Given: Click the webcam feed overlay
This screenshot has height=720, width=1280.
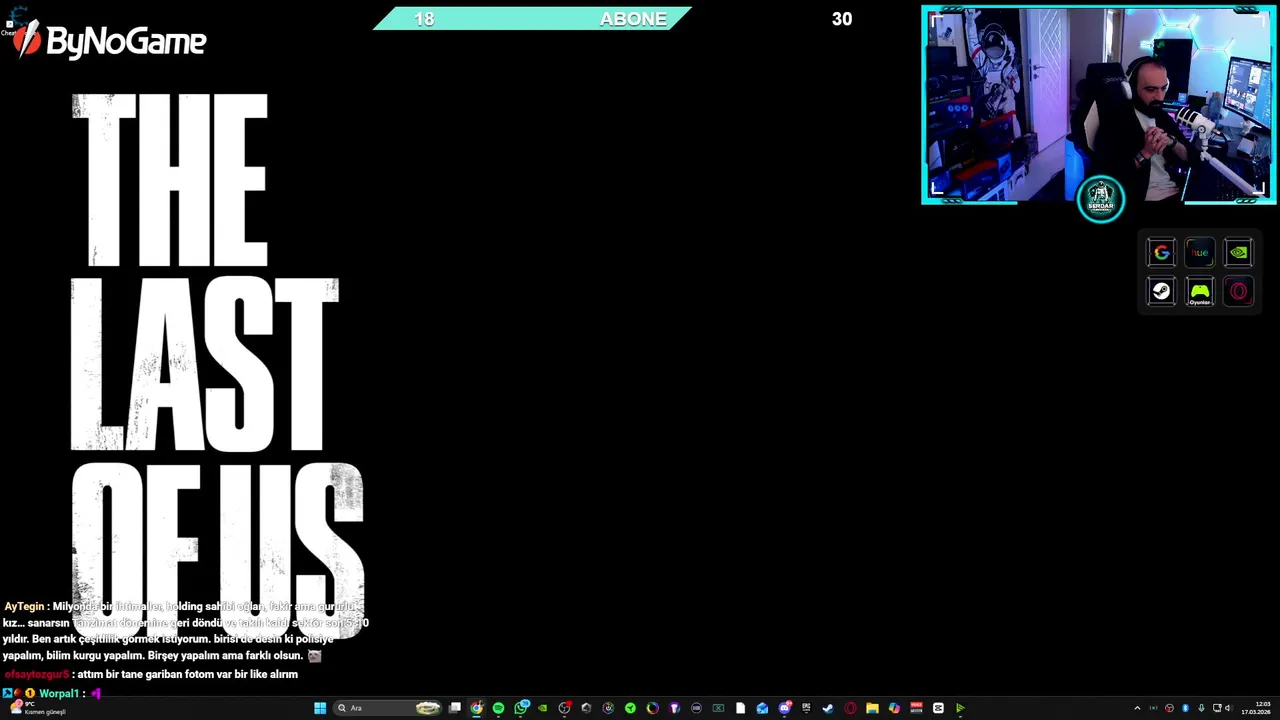Looking at the screenshot, I should 1098,104.
